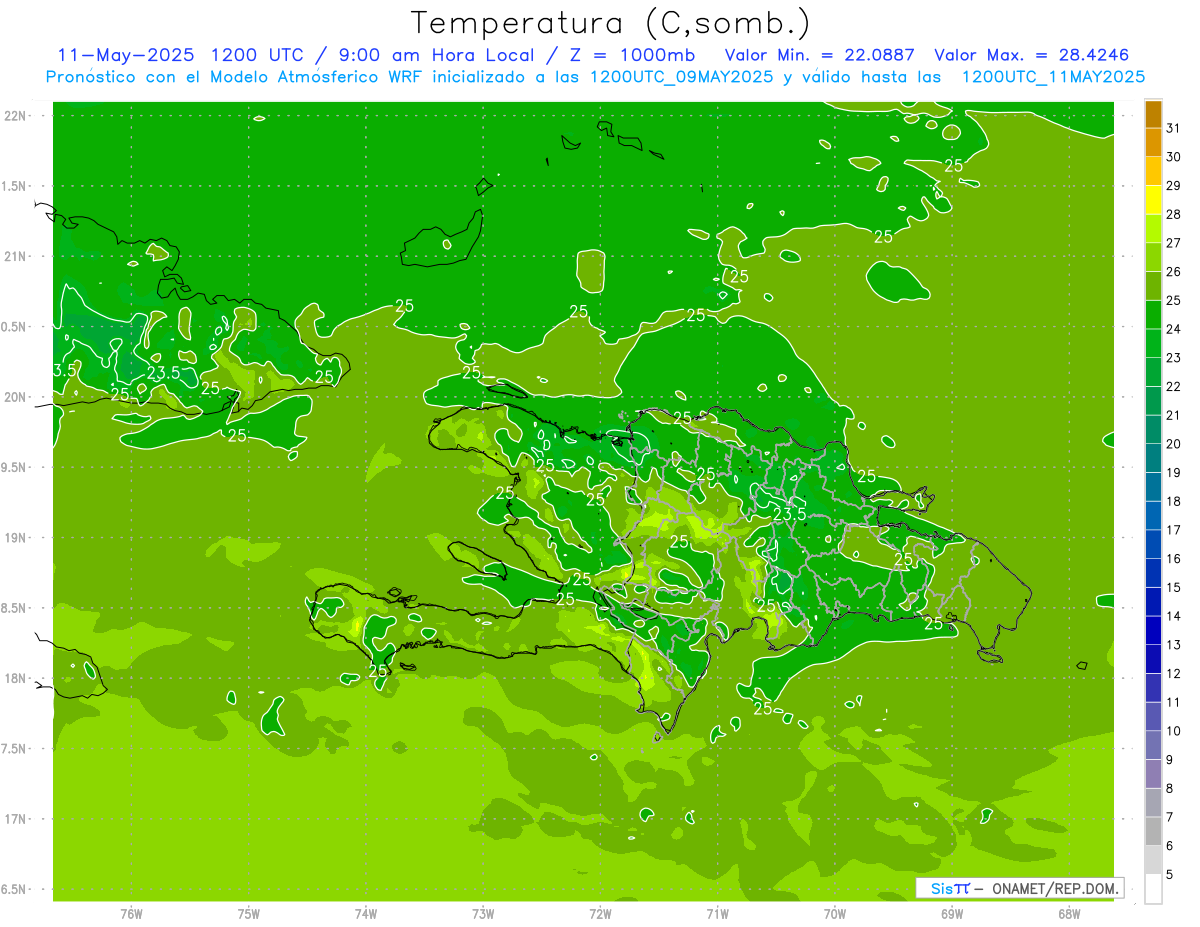Click the legend value label 31
Viewport: 1200px width, 927px height.
coord(1174,128)
